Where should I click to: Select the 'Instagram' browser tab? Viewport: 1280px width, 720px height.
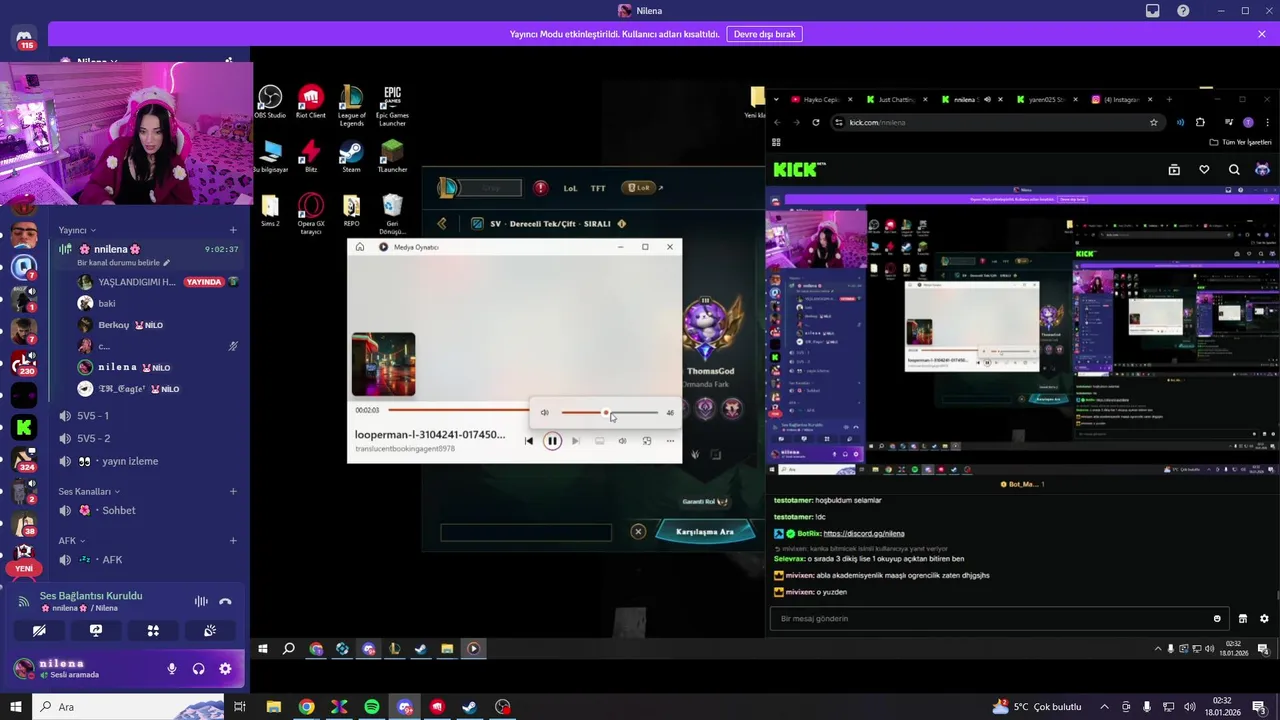tap(1120, 99)
